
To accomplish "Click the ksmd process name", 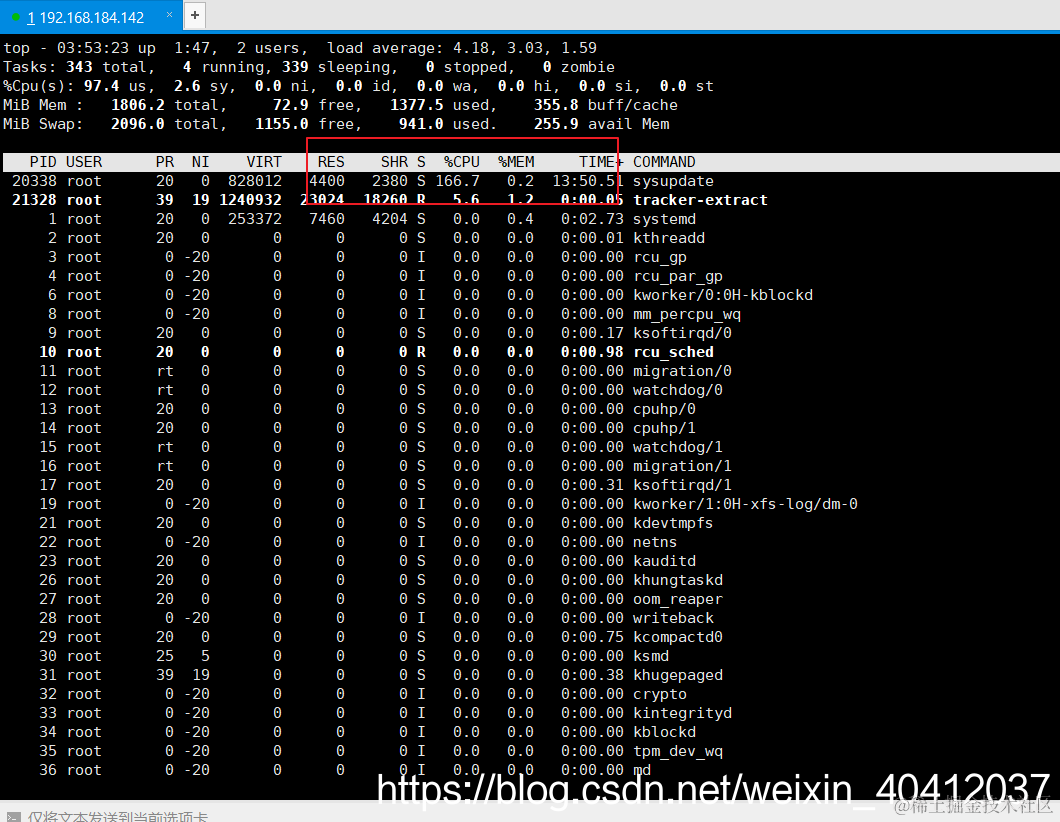I will 650,655.
